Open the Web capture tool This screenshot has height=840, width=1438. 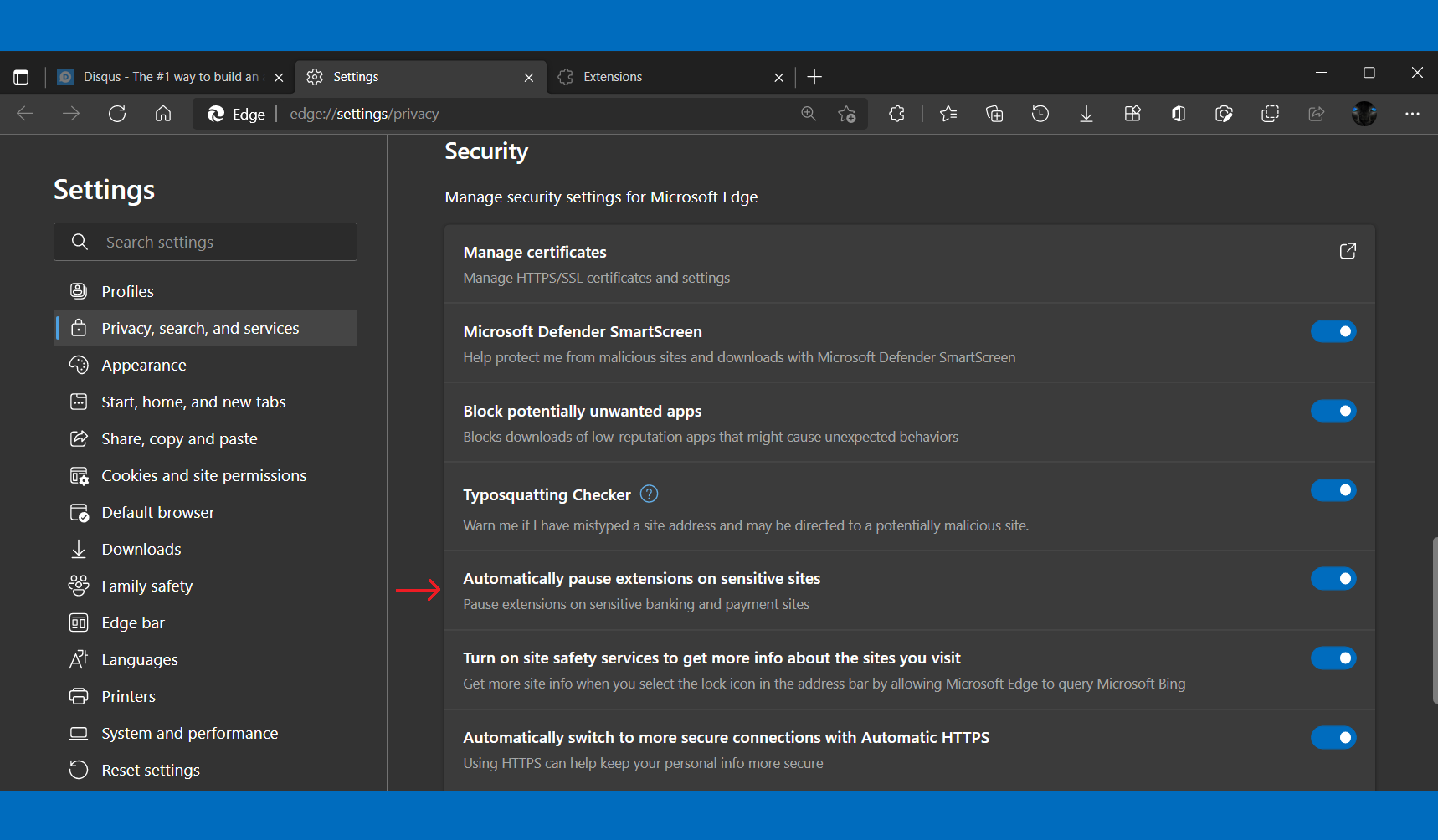tap(1225, 114)
